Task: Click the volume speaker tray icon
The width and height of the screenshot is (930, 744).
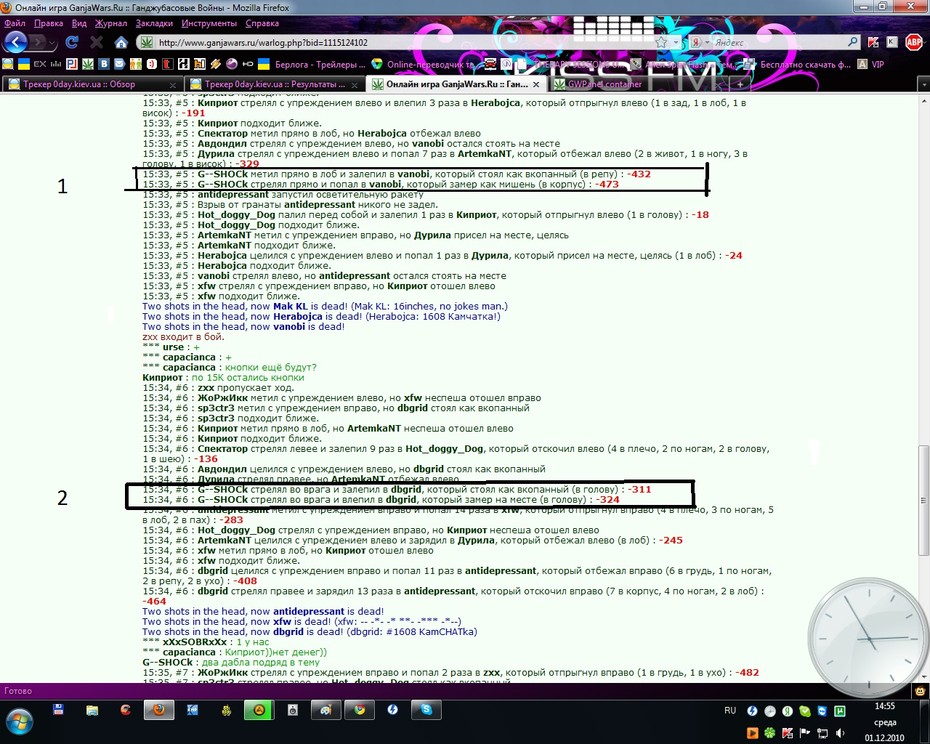Action: click(840, 733)
